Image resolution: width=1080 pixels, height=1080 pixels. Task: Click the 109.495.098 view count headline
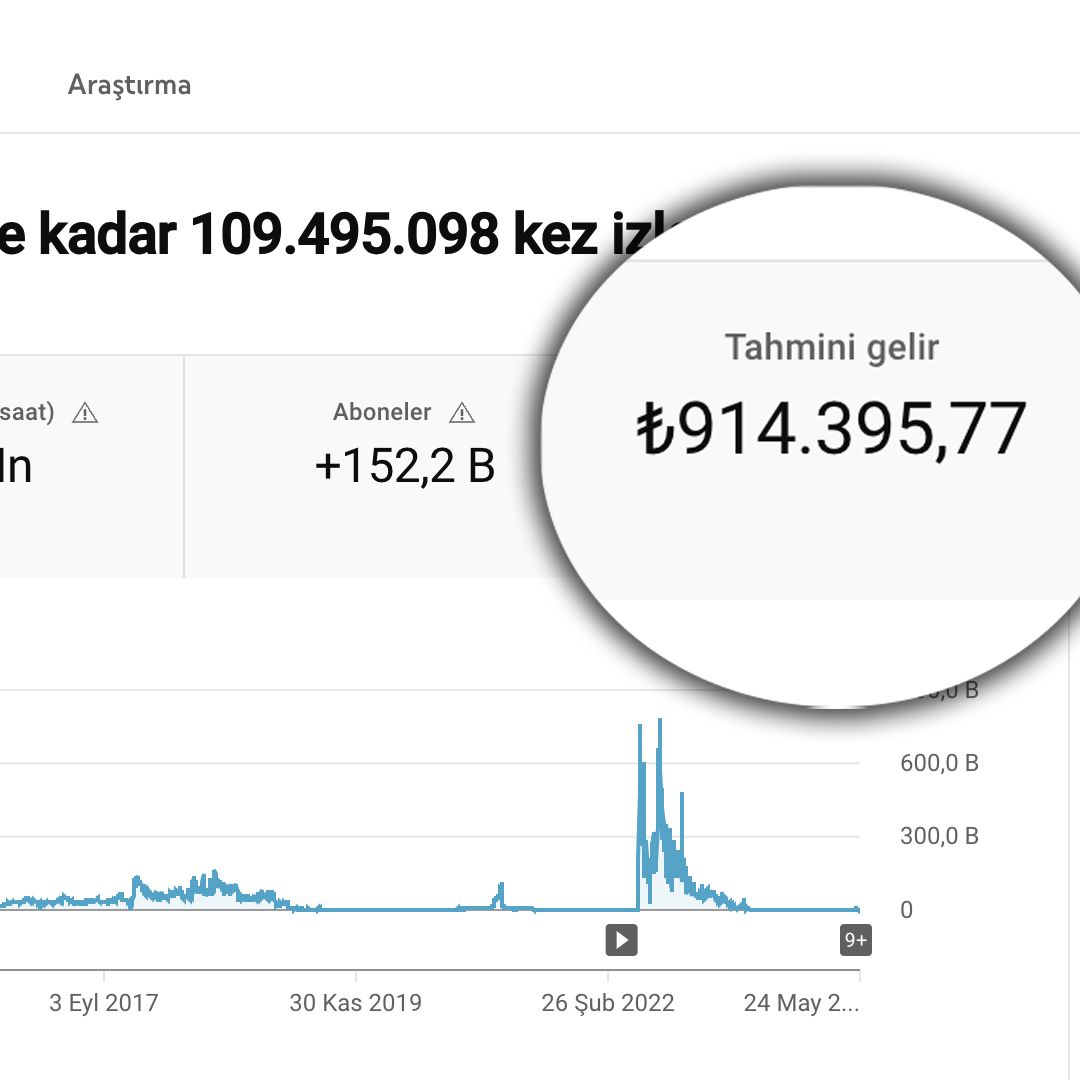coord(344,234)
